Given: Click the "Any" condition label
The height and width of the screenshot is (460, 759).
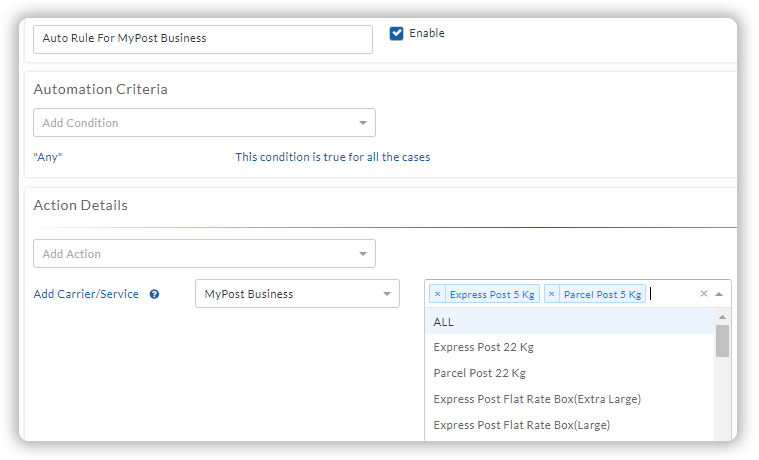Looking at the screenshot, I should pyautogui.click(x=48, y=157).
